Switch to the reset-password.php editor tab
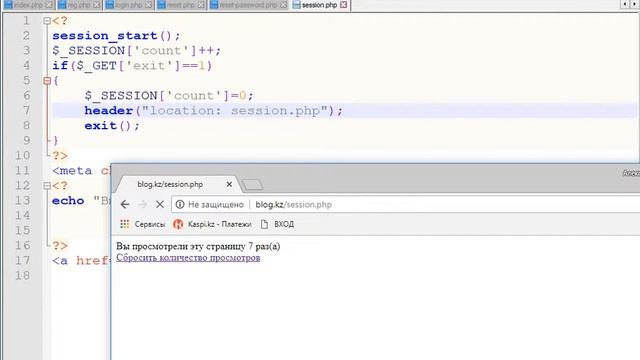 [248, 5]
